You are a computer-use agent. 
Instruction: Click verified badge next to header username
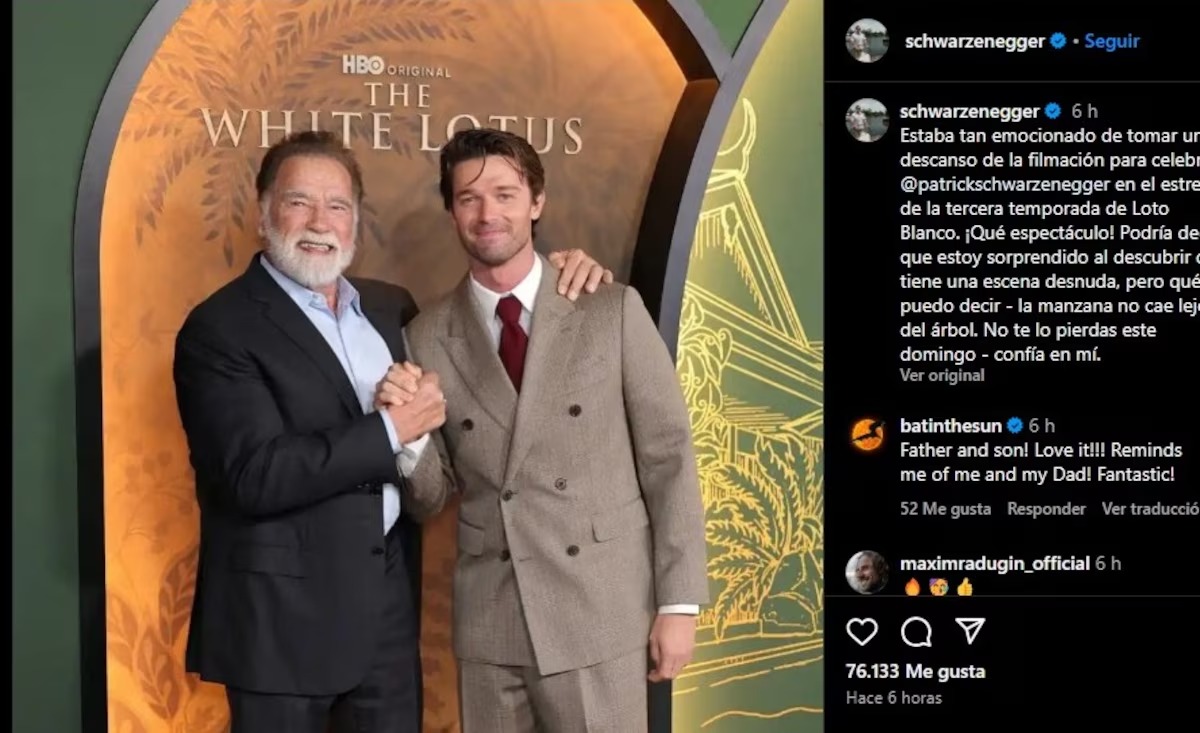click(1058, 41)
